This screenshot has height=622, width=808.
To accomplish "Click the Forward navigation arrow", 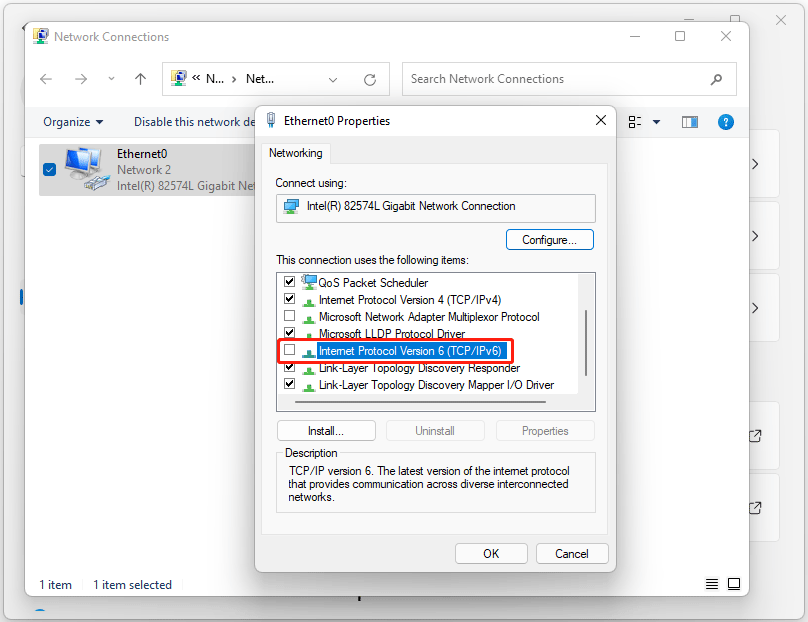I will 80,79.
